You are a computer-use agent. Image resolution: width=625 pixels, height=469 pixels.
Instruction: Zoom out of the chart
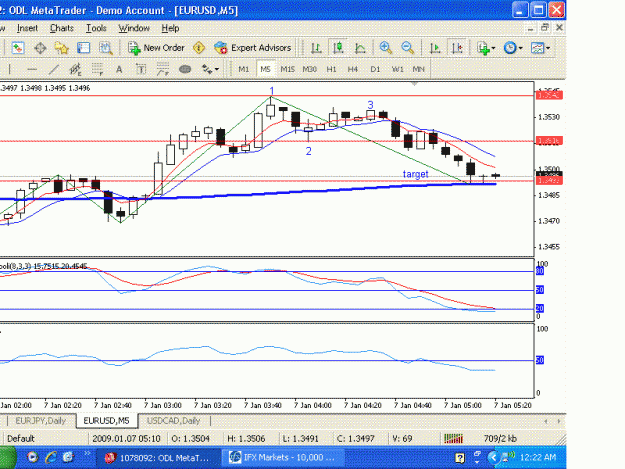coord(407,48)
